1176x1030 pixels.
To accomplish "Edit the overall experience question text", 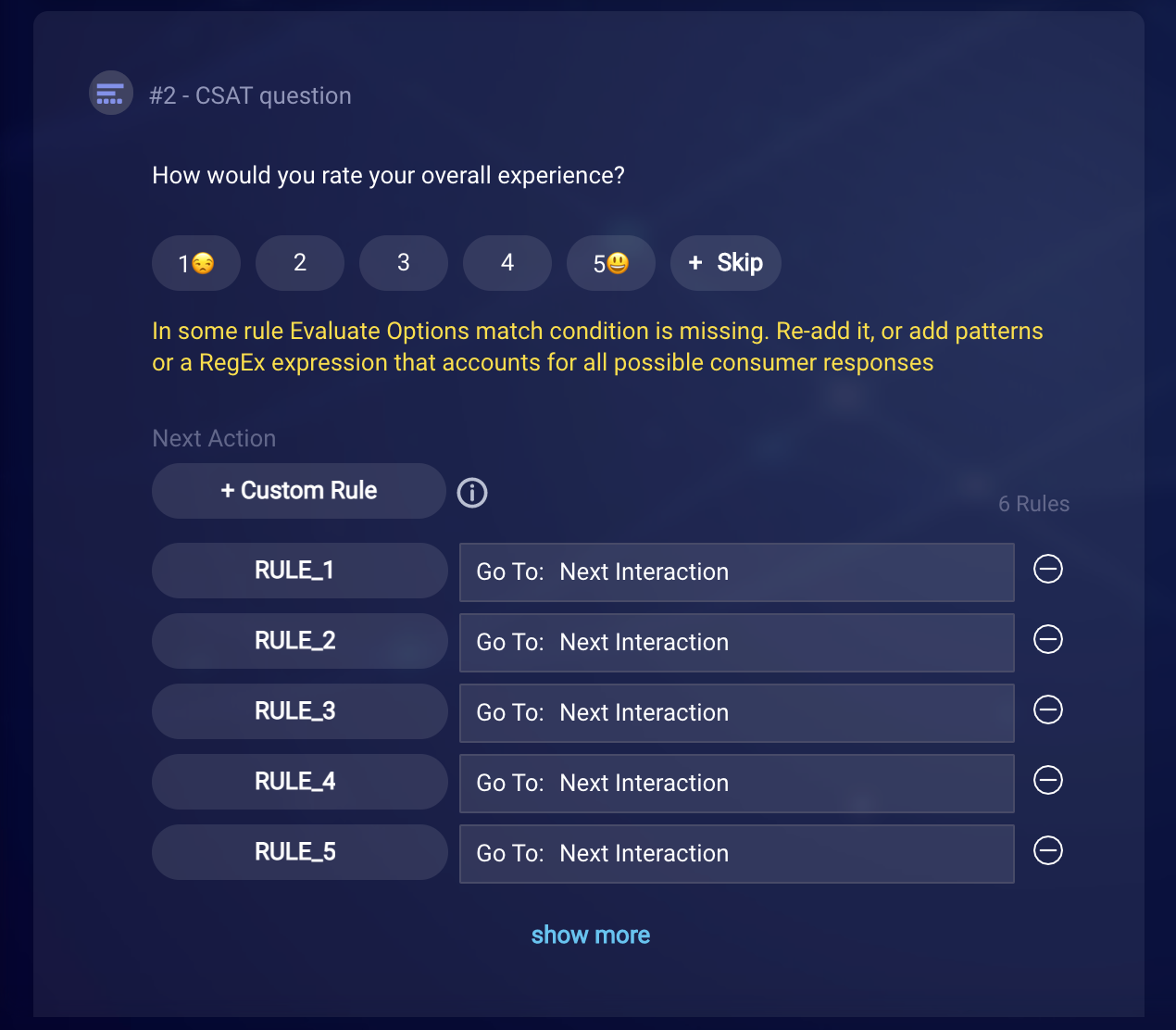I will (389, 176).
